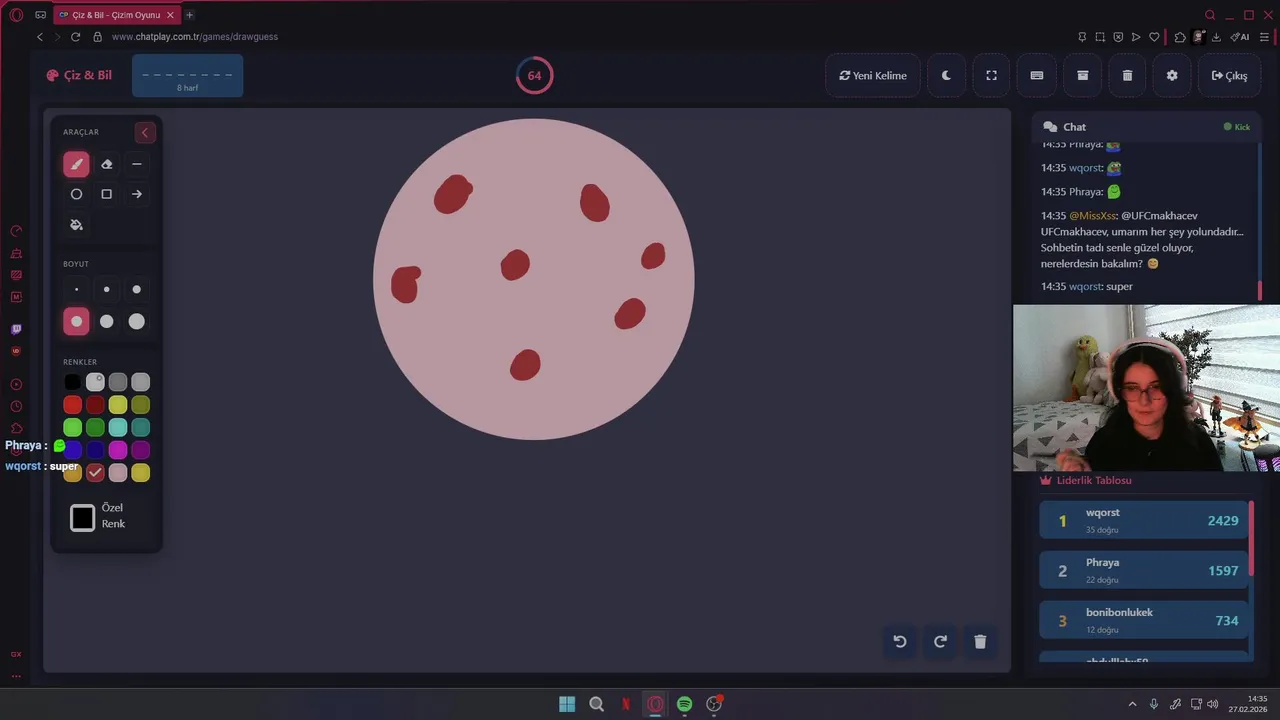Toggle fullscreen mode for the game
Image resolution: width=1280 pixels, height=720 pixels.
[991, 75]
